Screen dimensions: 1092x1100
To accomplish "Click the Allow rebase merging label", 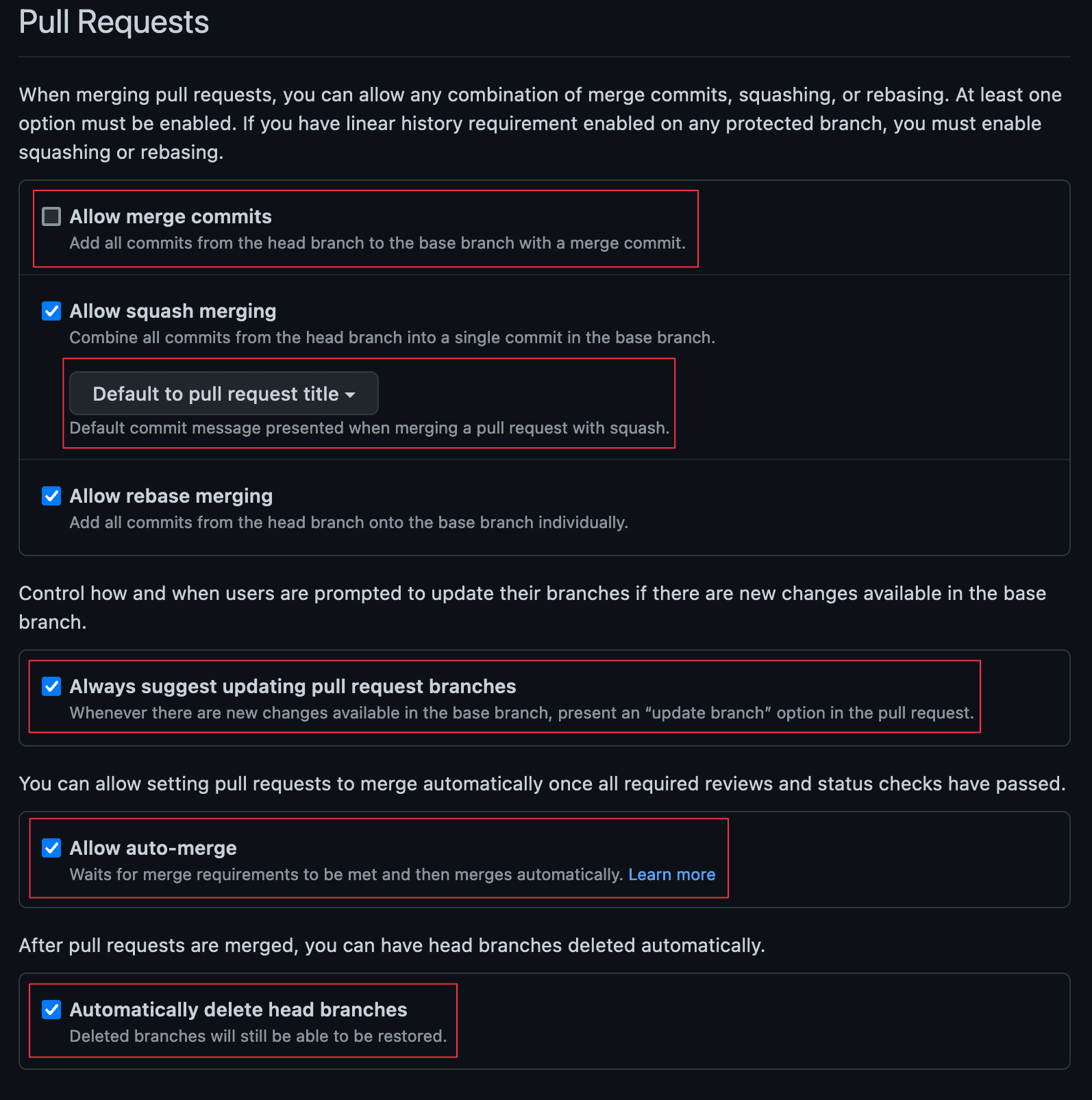I will pyautogui.click(x=171, y=495).
